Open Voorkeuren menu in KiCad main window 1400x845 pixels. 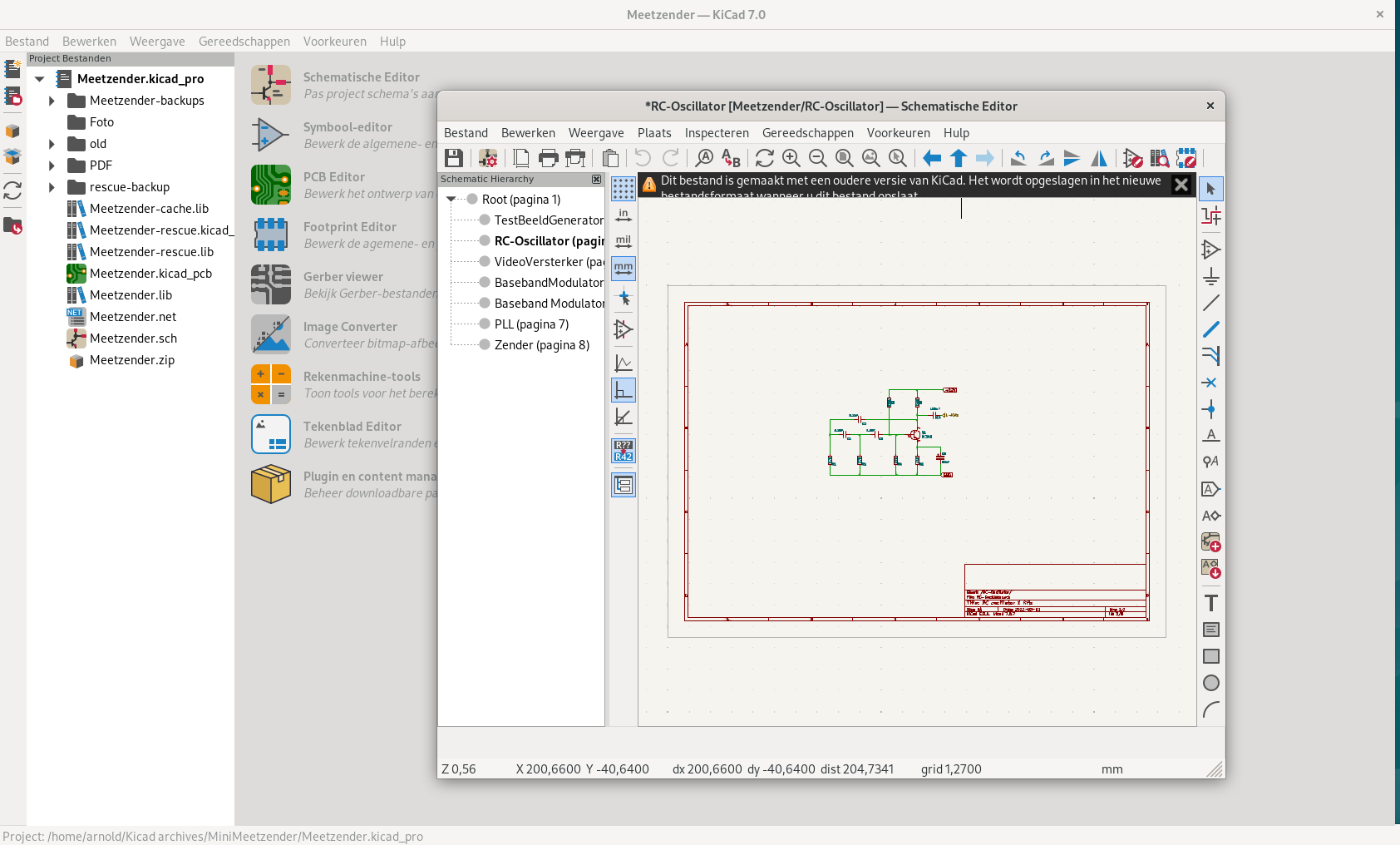(335, 42)
